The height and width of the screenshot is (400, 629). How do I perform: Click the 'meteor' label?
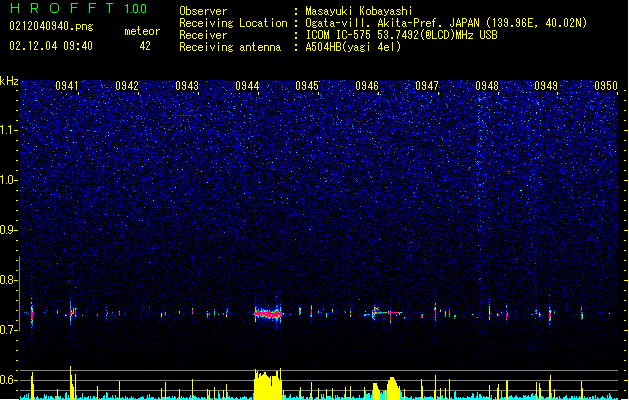pyautogui.click(x=142, y=31)
